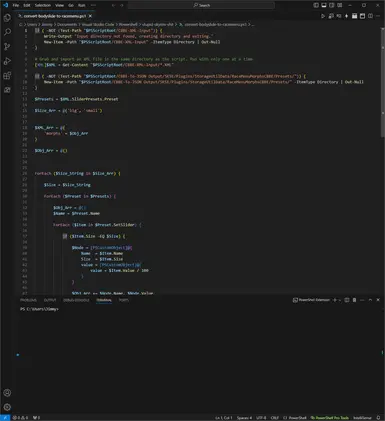385x421 pixels.
Task: Open the Edit menu
Action: pyautogui.click(x=27, y=5)
